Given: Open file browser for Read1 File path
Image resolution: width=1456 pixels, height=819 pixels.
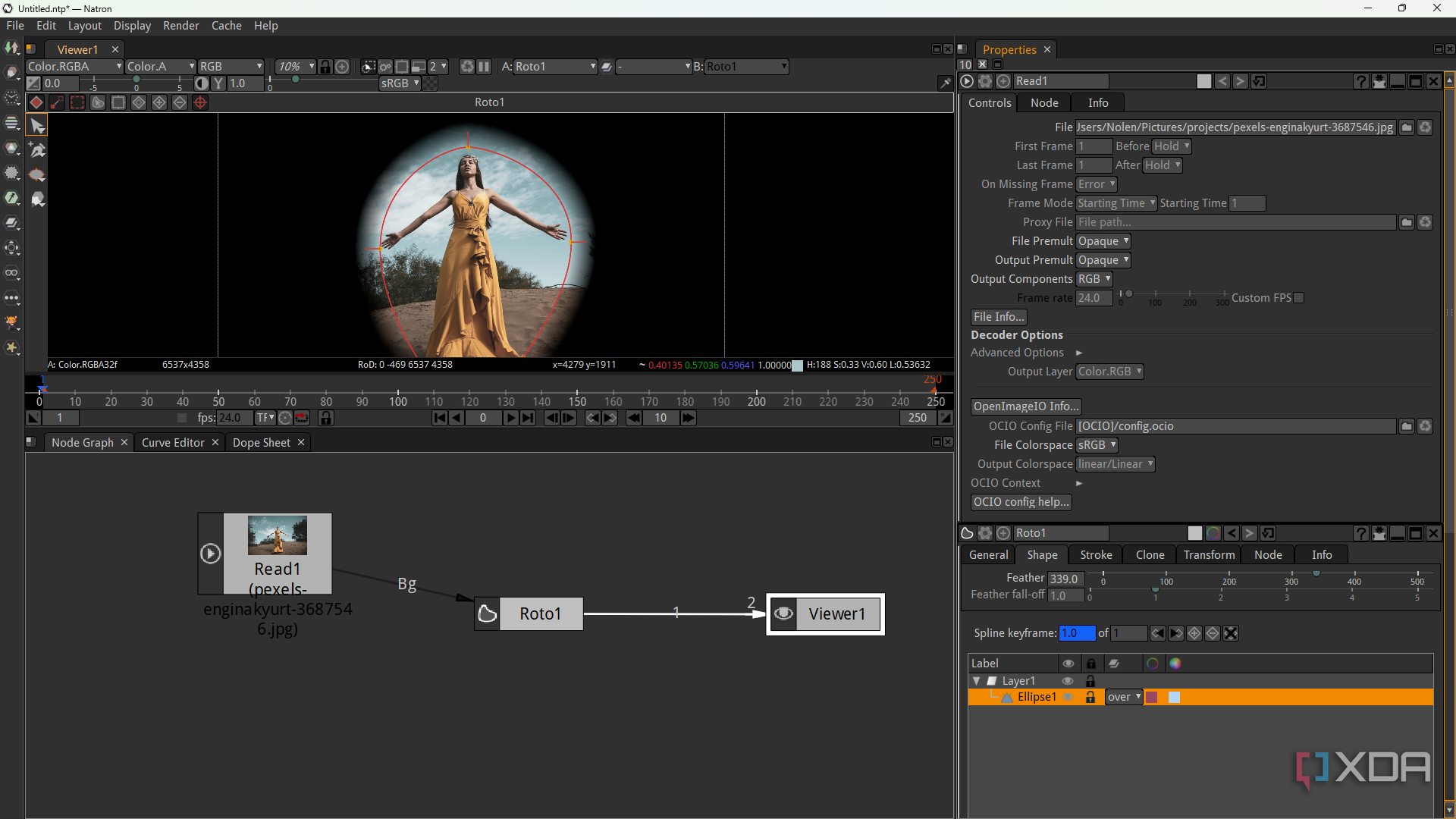Looking at the screenshot, I should coord(1407,127).
